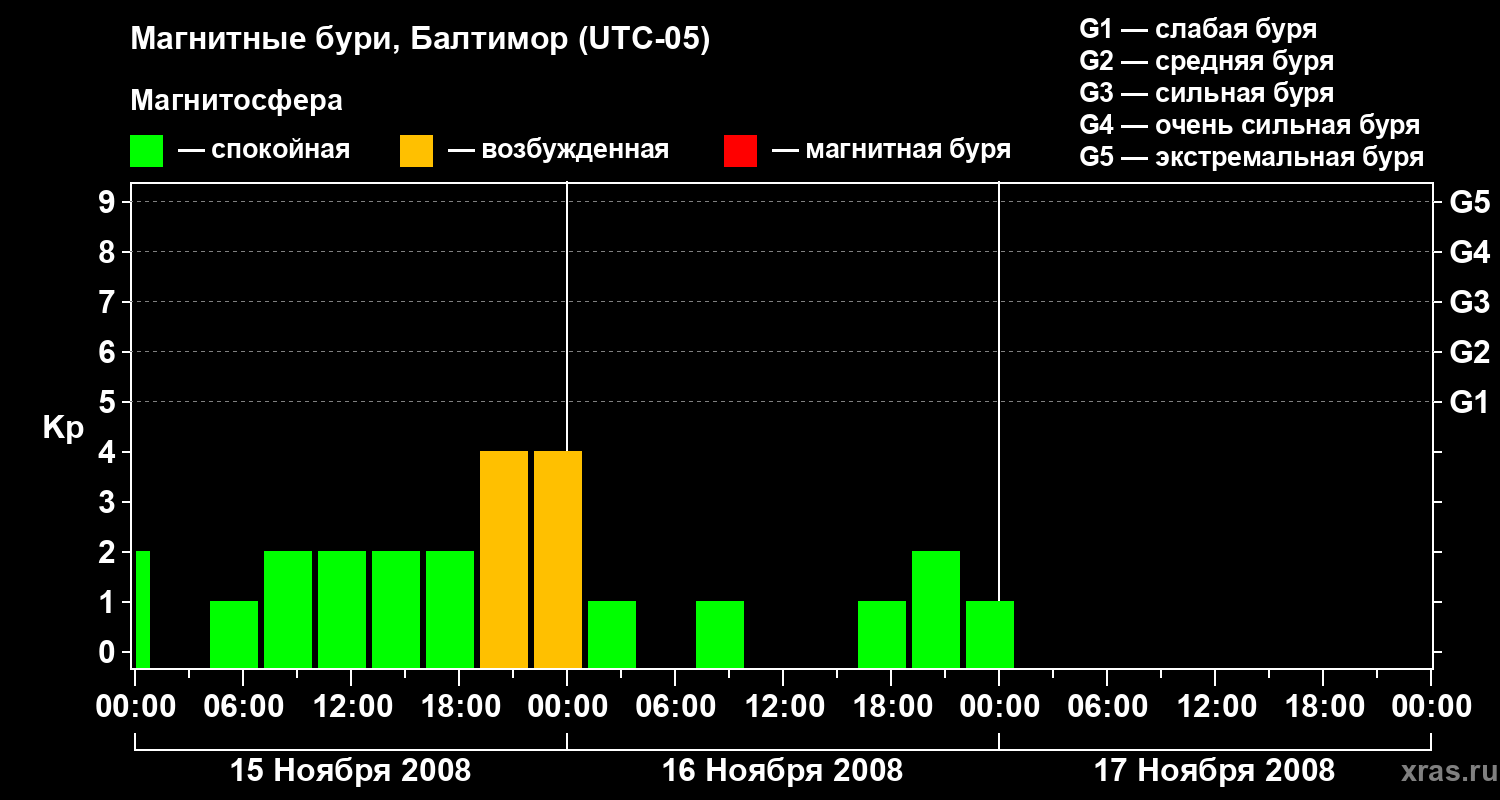Click the red "магнитная буря" legend swatch
Image resolution: width=1500 pixels, height=800 pixels.
point(740,151)
